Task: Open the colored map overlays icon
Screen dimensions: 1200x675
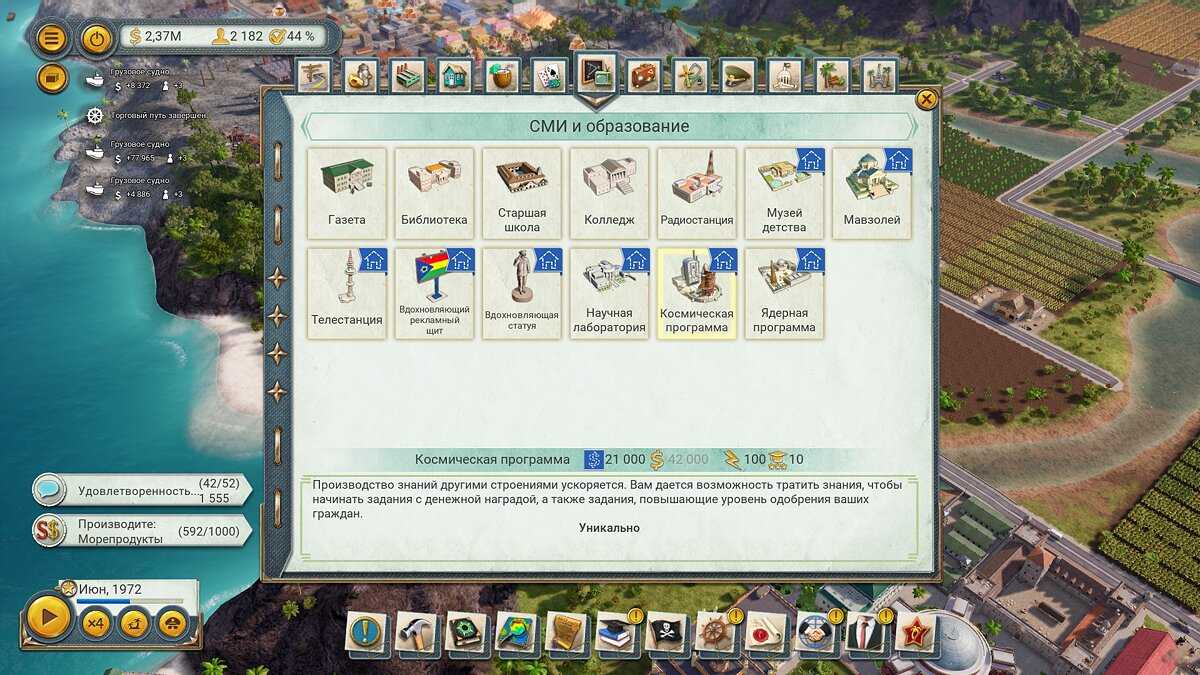Action: point(517,633)
